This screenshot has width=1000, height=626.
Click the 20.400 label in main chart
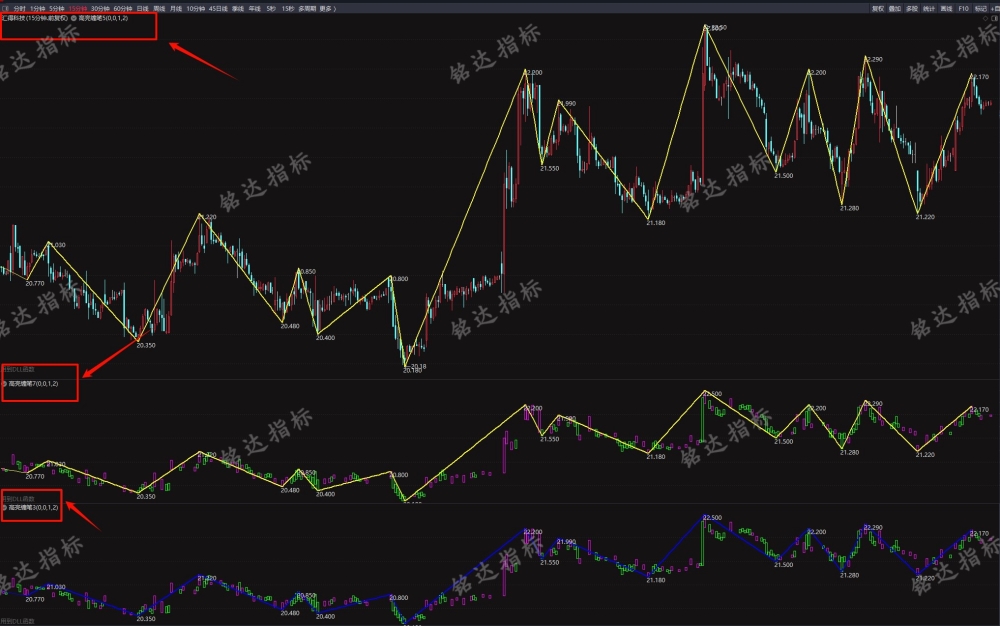click(325, 338)
